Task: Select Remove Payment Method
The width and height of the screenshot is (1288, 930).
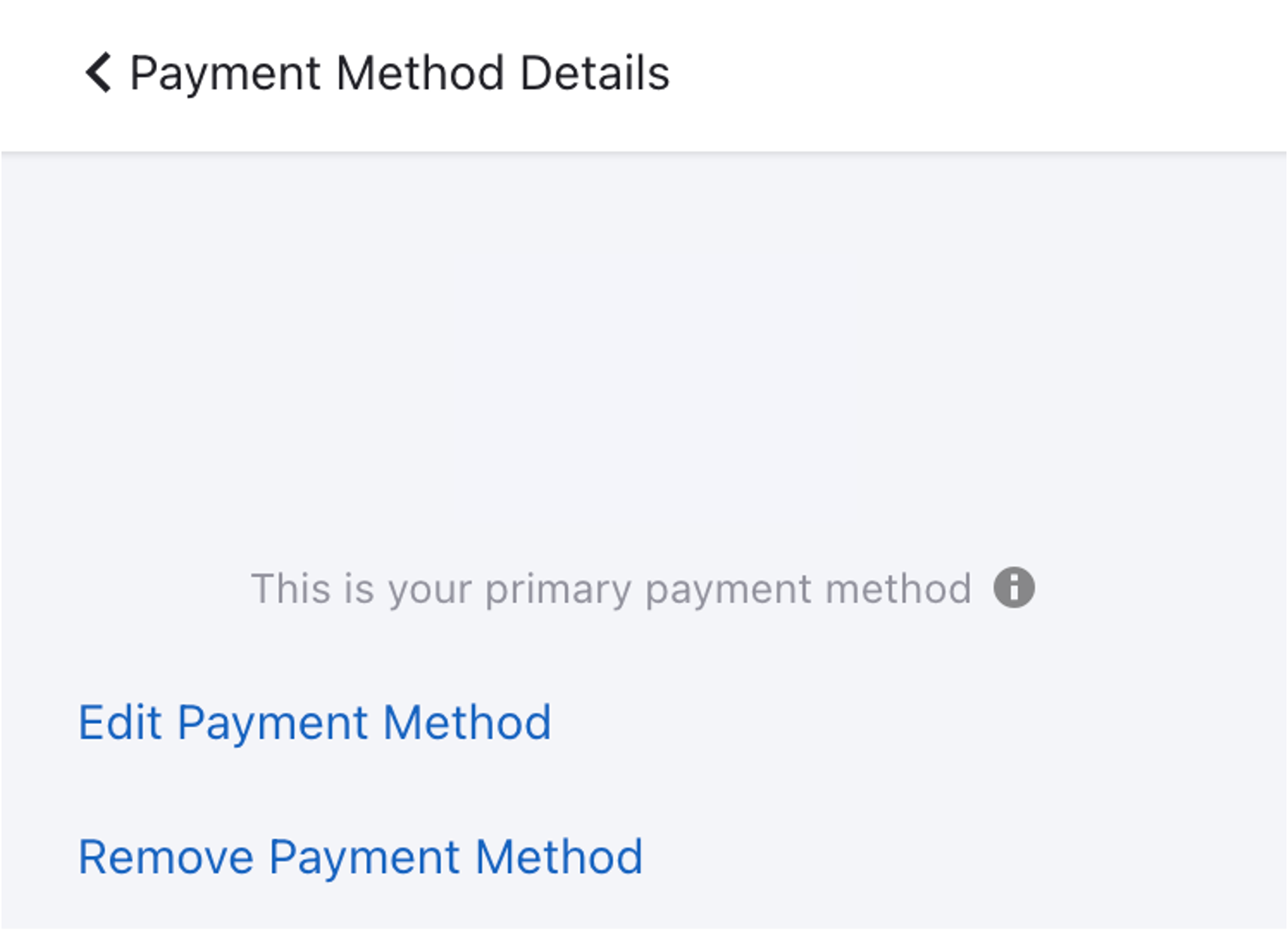Action: 361,857
